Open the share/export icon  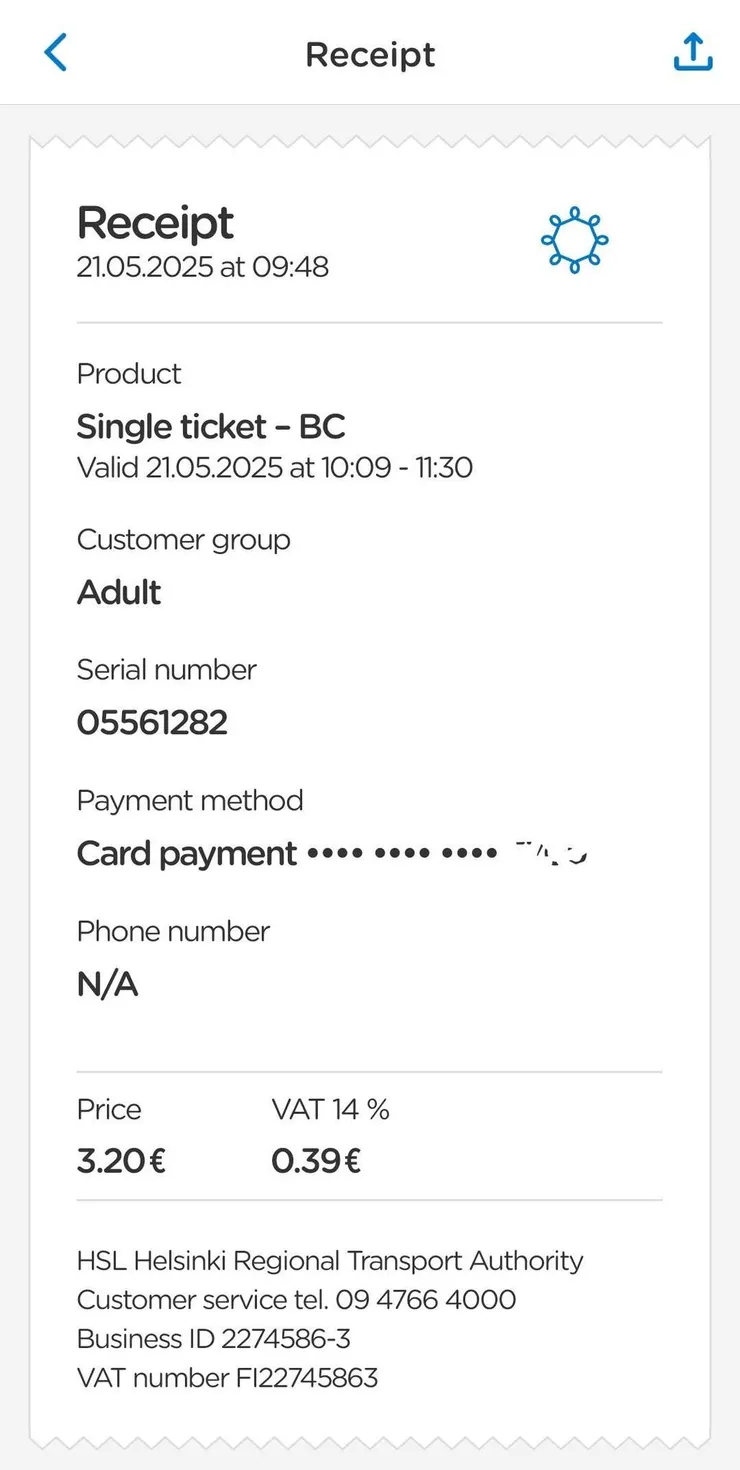(x=693, y=52)
